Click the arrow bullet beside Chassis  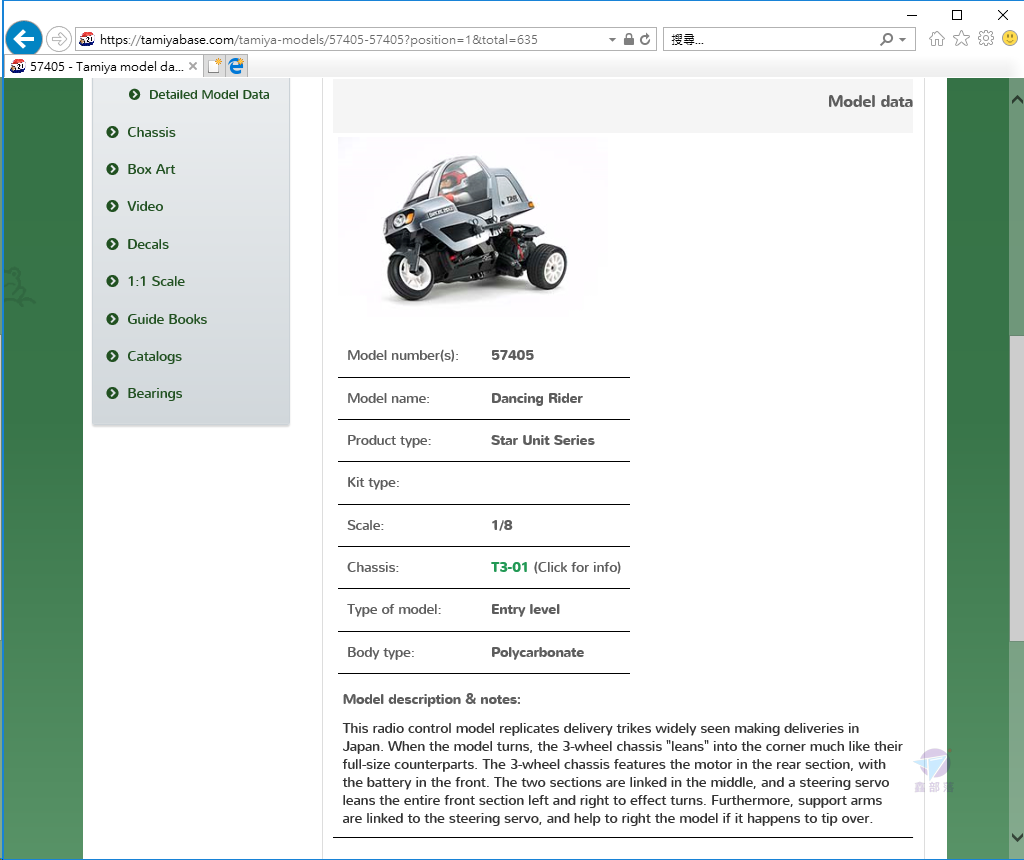tap(113, 132)
